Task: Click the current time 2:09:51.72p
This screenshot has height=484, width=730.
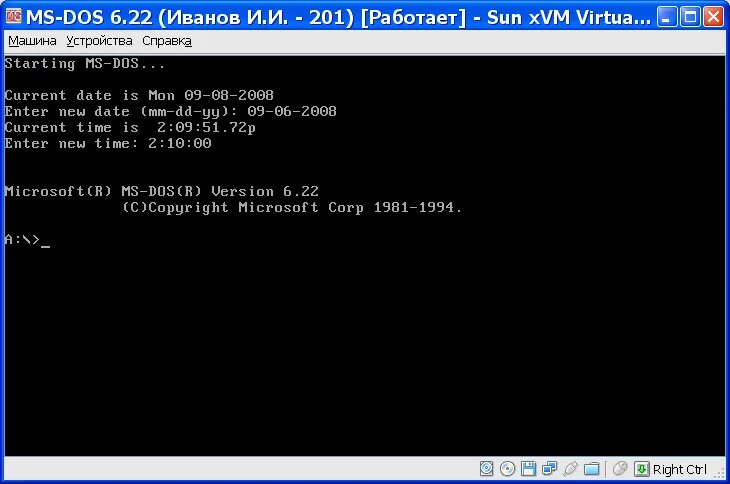Action: (206, 128)
